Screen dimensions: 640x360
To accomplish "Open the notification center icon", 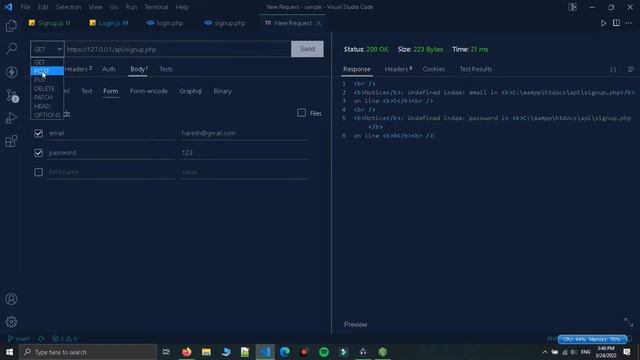I will point(627,352).
